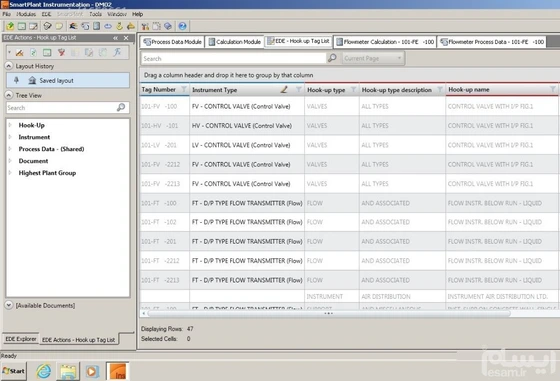Image resolution: width=560 pixels, height=381 pixels.
Task: Expand the Instrument tree node
Action: (10, 137)
